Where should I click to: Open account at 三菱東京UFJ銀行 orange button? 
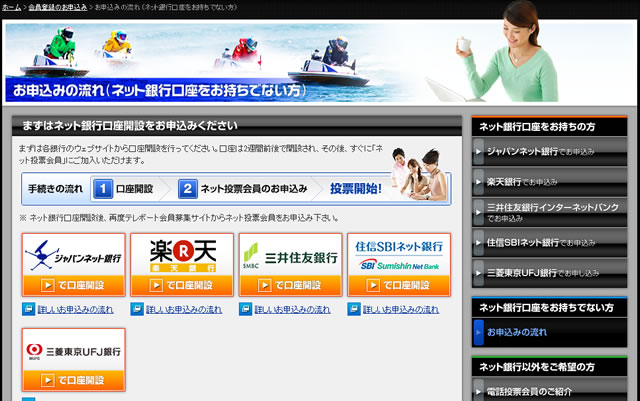coord(73,380)
